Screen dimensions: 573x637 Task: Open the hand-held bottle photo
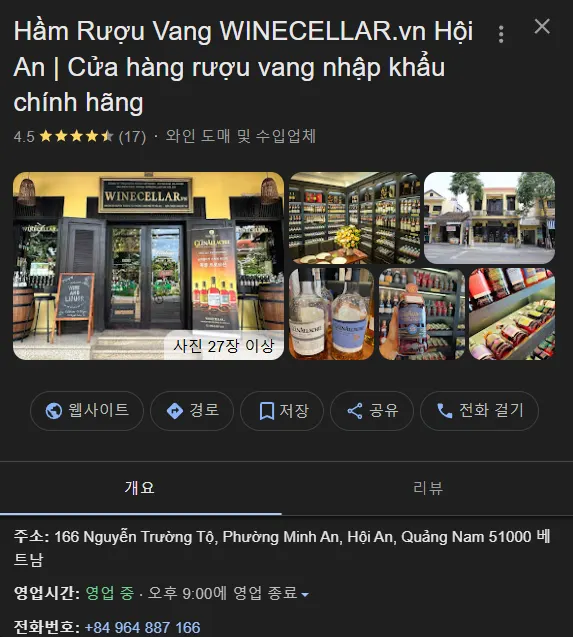click(x=422, y=314)
